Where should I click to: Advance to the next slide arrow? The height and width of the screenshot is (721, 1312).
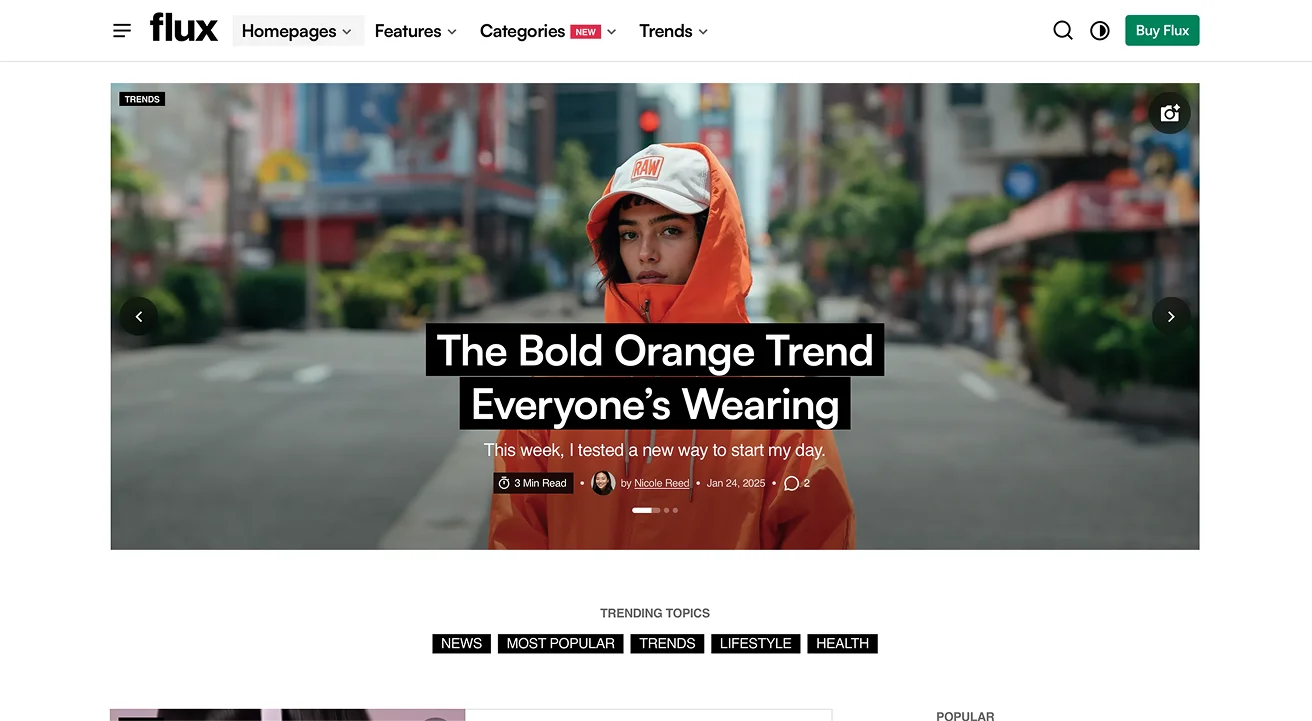[1171, 316]
